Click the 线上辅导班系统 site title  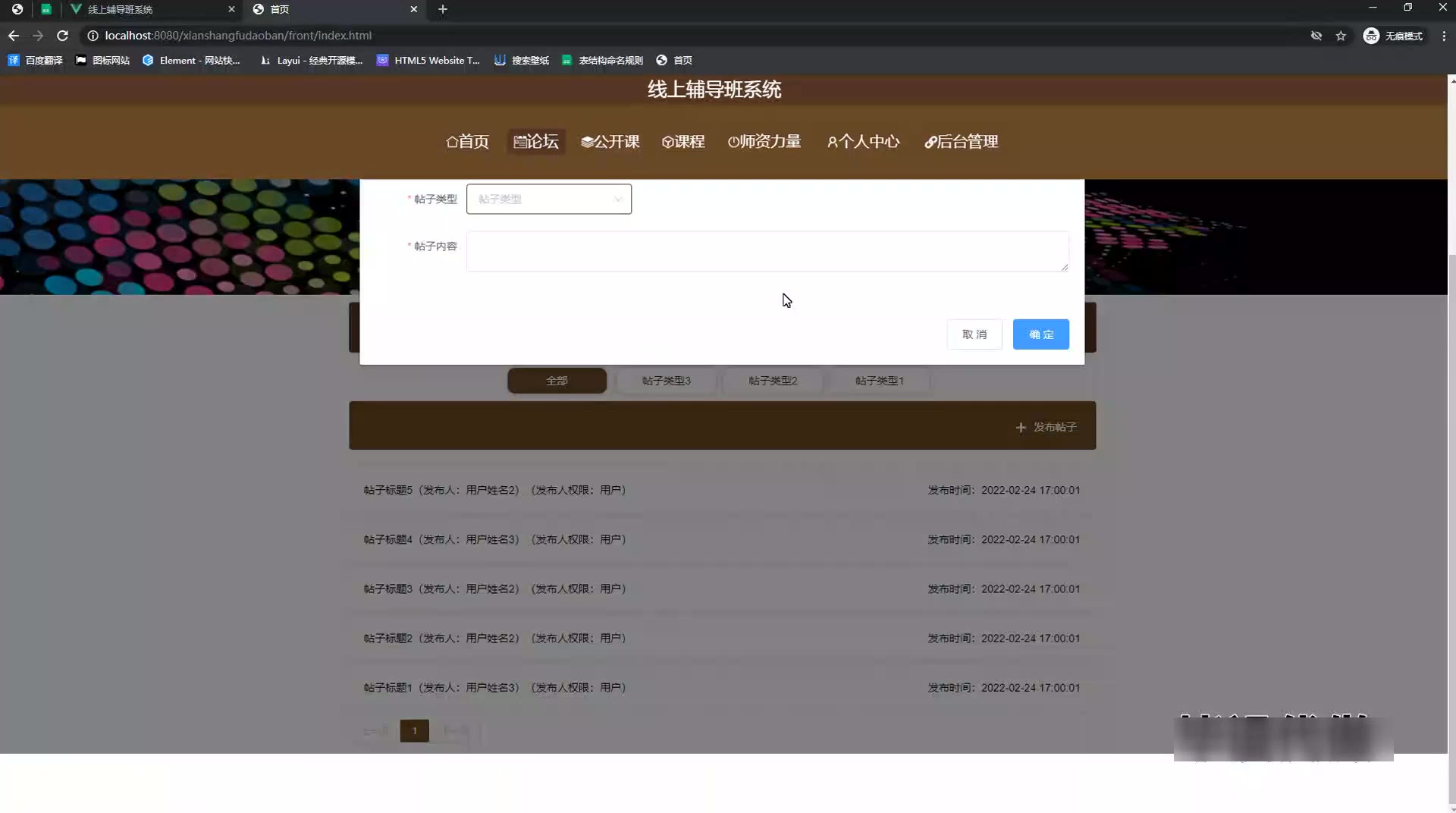tap(714, 89)
